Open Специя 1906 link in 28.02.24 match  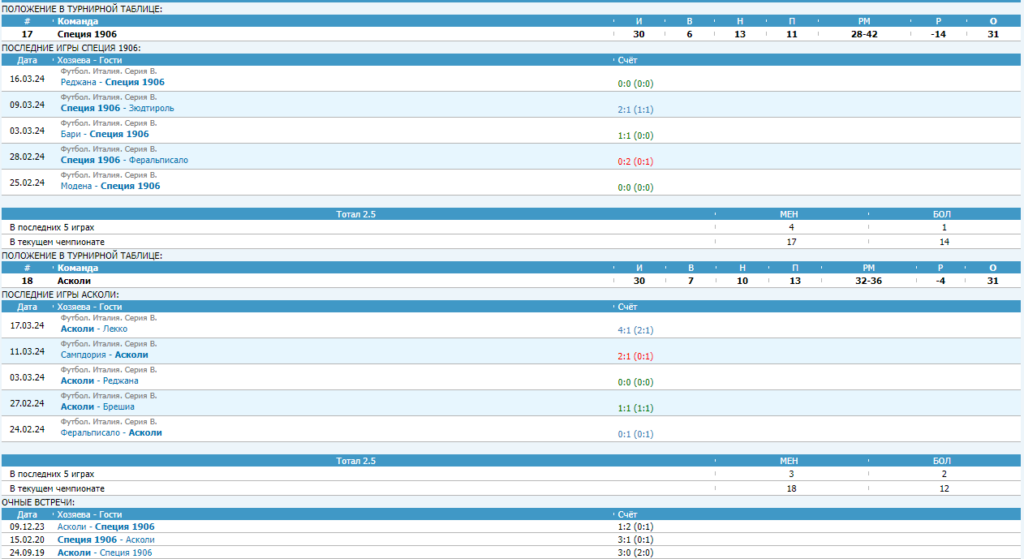coord(90,160)
